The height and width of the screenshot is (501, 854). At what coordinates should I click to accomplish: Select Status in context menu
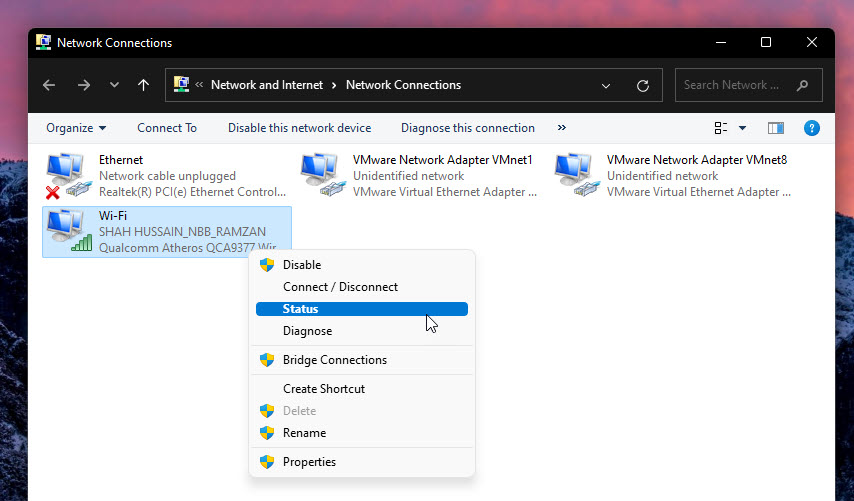362,309
